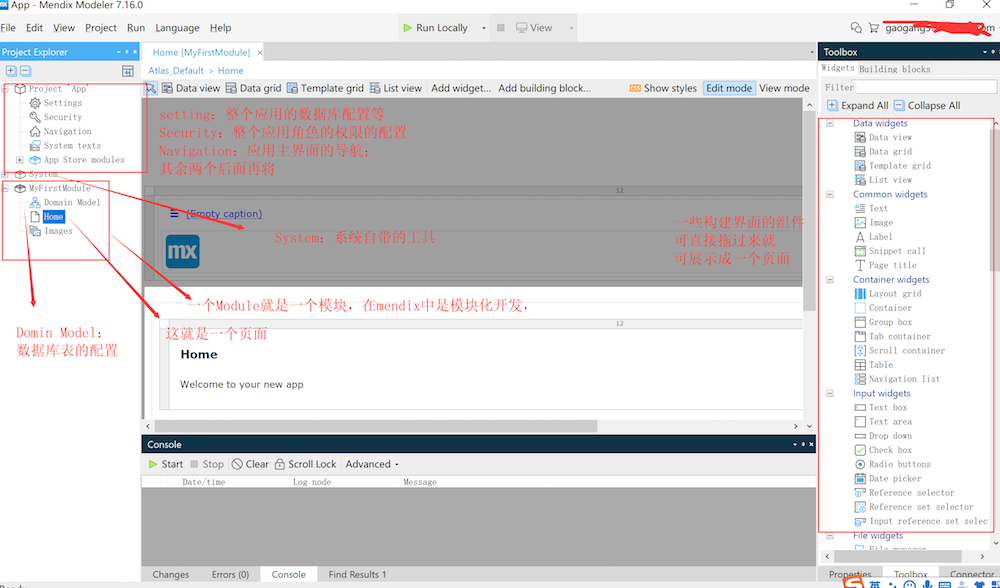Click Add widget... in page toolbar
Image resolution: width=1000 pixels, height=588 pixels.
461,88
